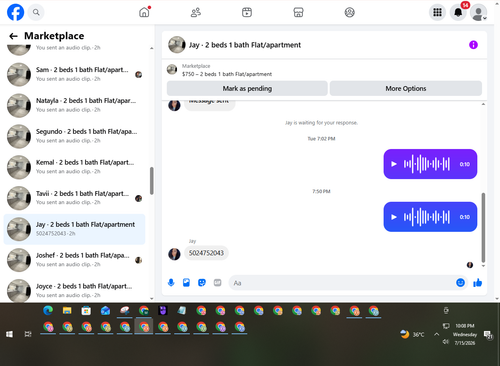Record a voice clip with microphone icon
Viewport: 500px width, 366px height.
(x=171, y=283)
